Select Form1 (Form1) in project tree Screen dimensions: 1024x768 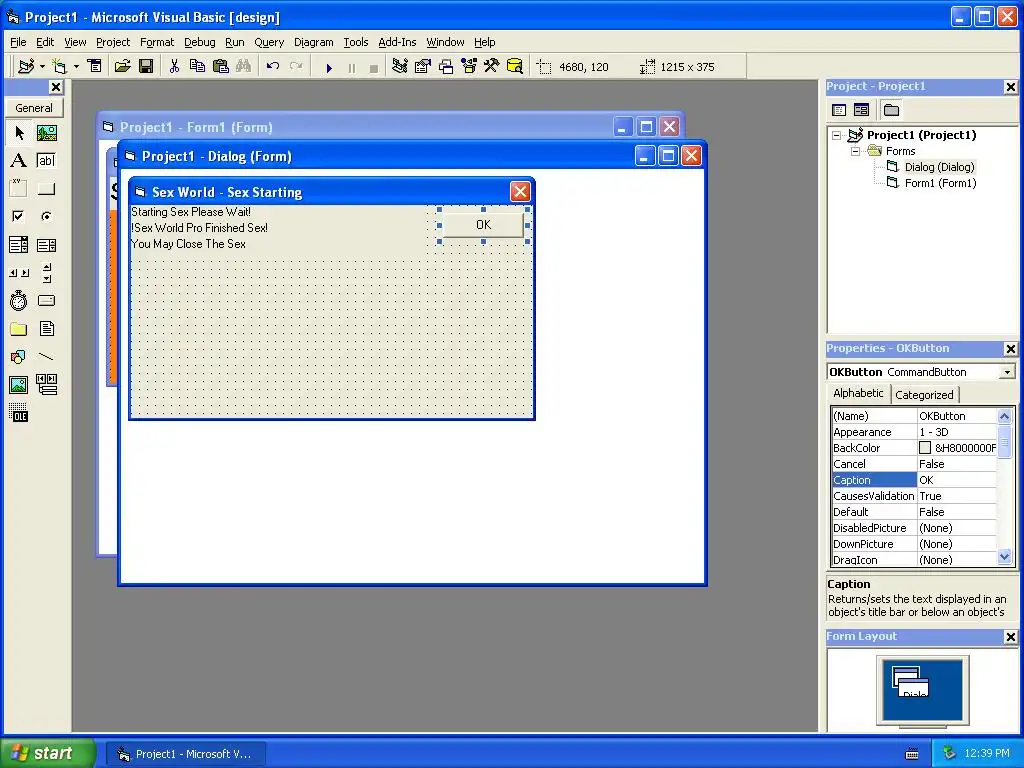pos(940,184)
